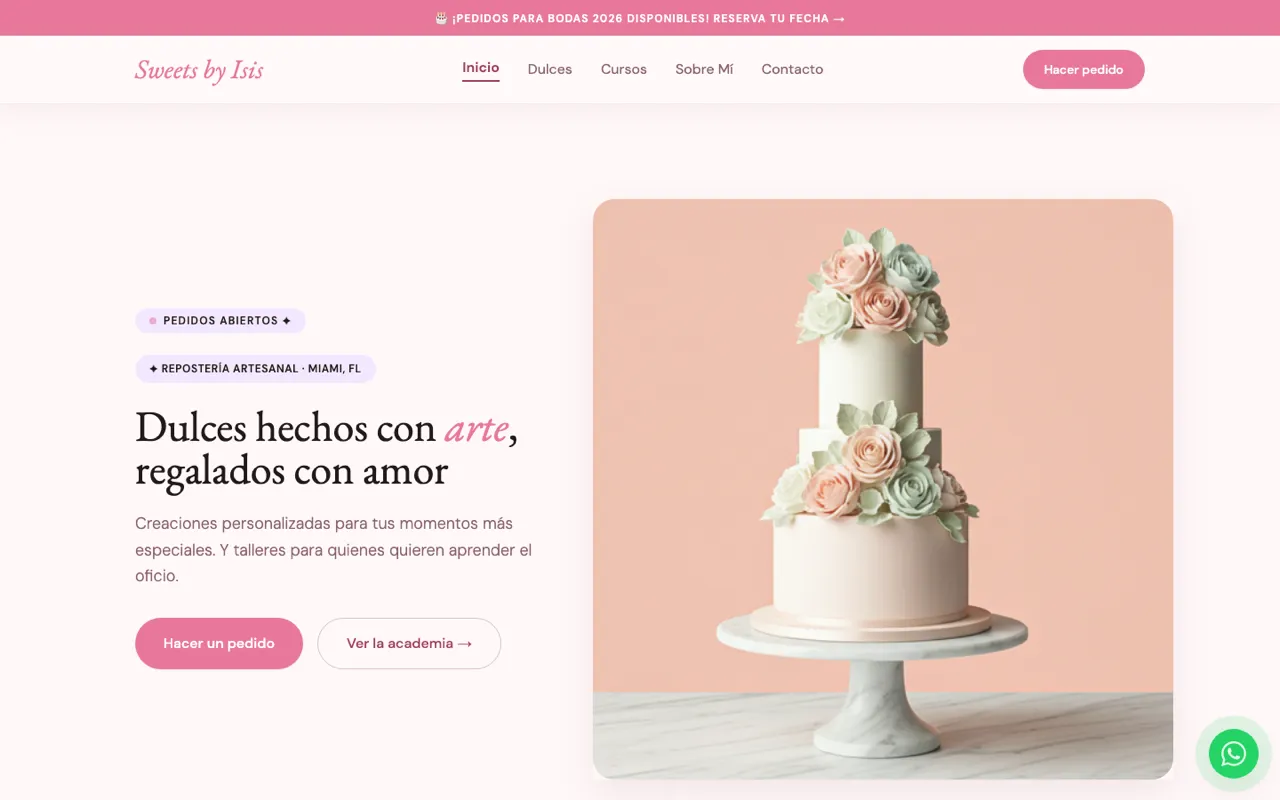Viewport: 1280px width, 800px height.
Task: Click the sparkle after Pedidos Abiertos text
Action: pos(287,321)
